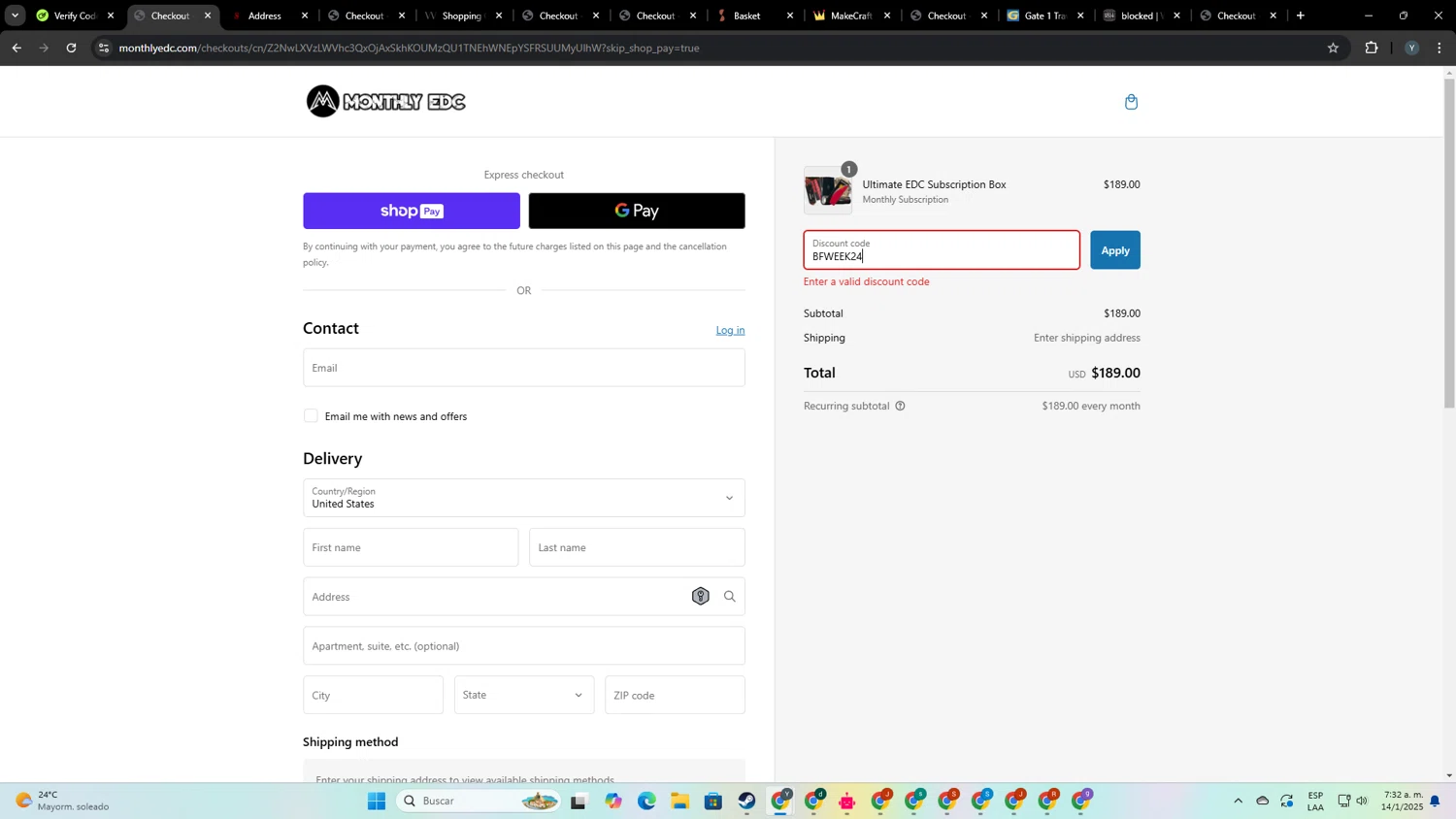Open Copilot from the taskbar

(x=613, y=801)
